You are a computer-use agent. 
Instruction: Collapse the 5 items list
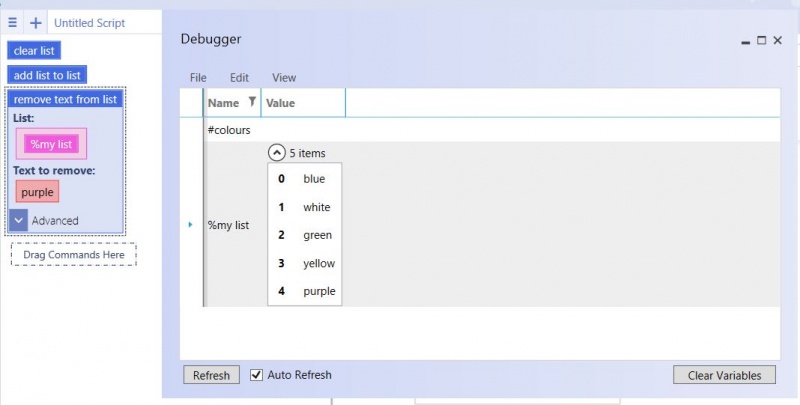point(276,153)
